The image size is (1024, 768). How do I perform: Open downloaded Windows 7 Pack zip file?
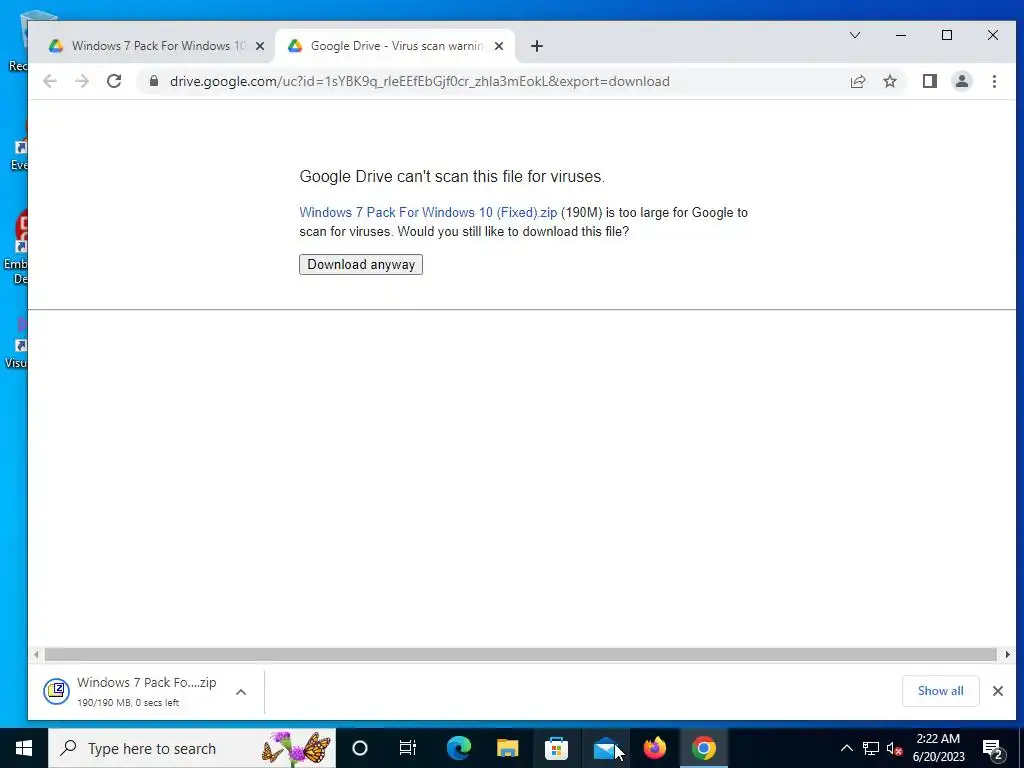click(x=131, y=692)
